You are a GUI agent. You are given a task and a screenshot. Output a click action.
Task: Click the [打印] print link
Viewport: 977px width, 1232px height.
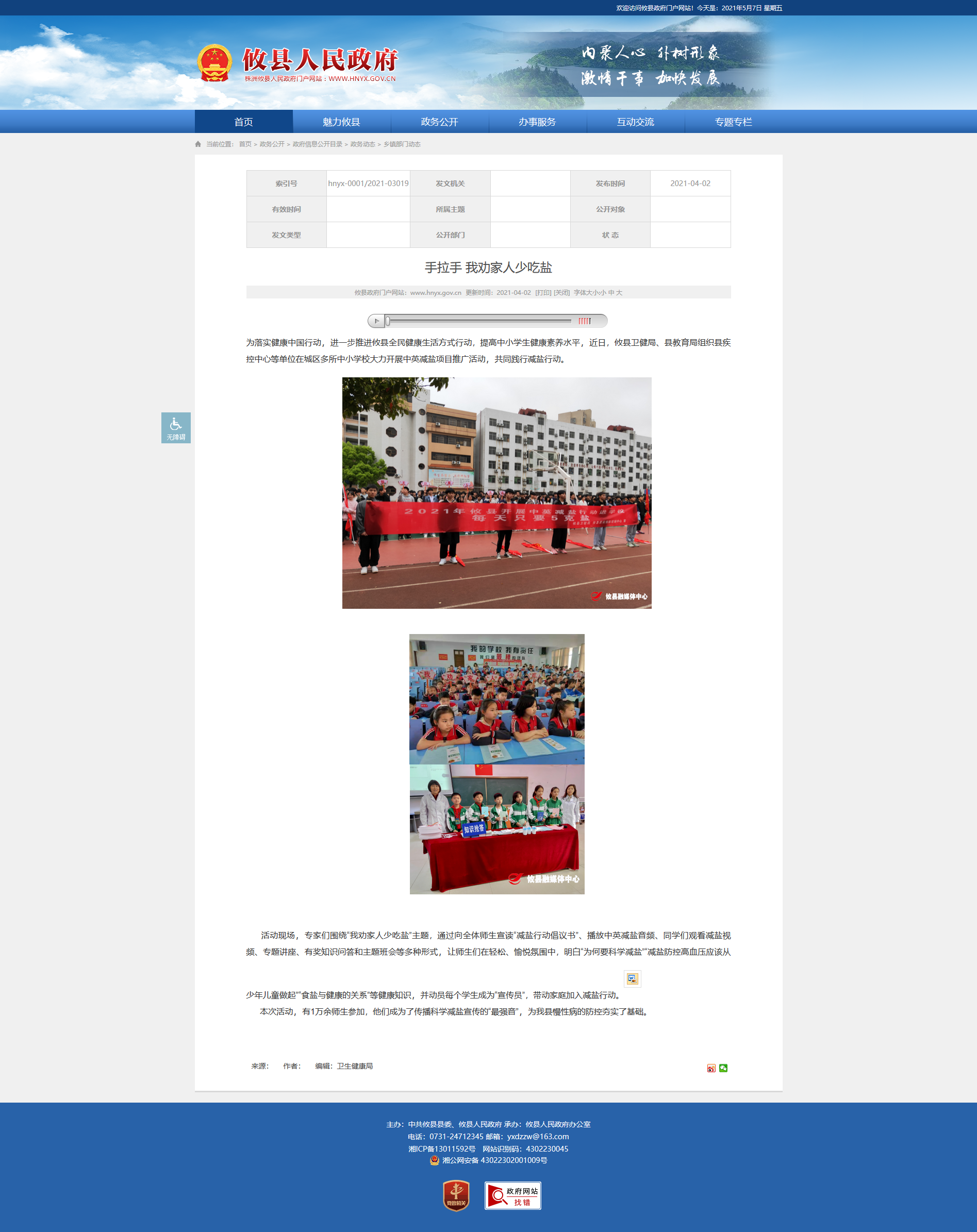(x=543, y=293)
